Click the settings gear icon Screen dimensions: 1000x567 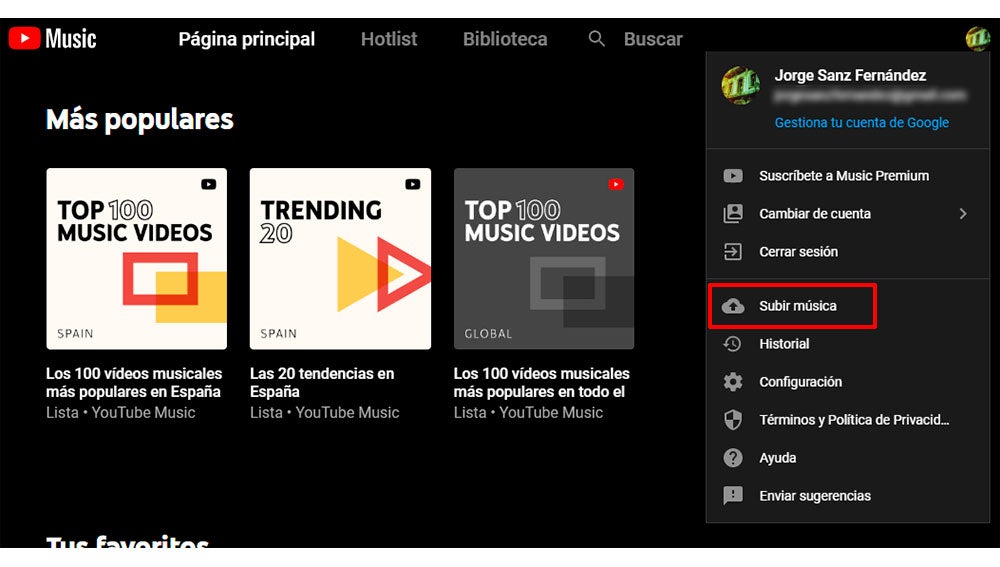[733, 381]
